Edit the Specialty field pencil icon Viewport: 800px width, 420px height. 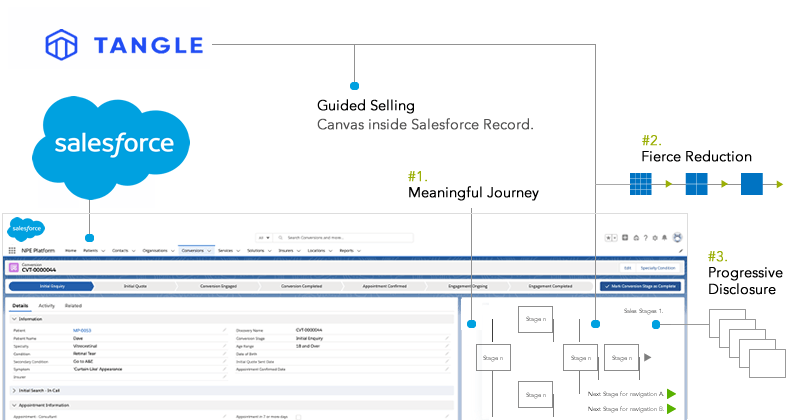224,346
